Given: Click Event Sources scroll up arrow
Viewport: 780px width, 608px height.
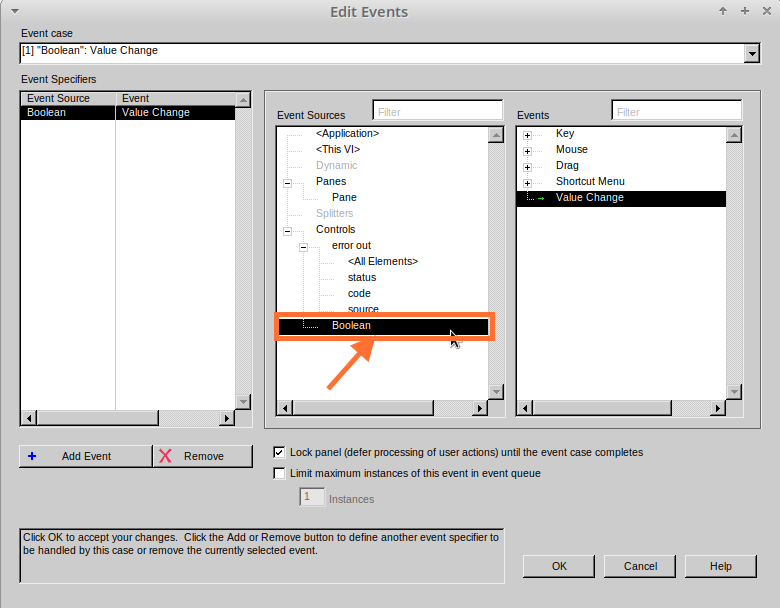Looking at the screenshot, I should point(496,135).
